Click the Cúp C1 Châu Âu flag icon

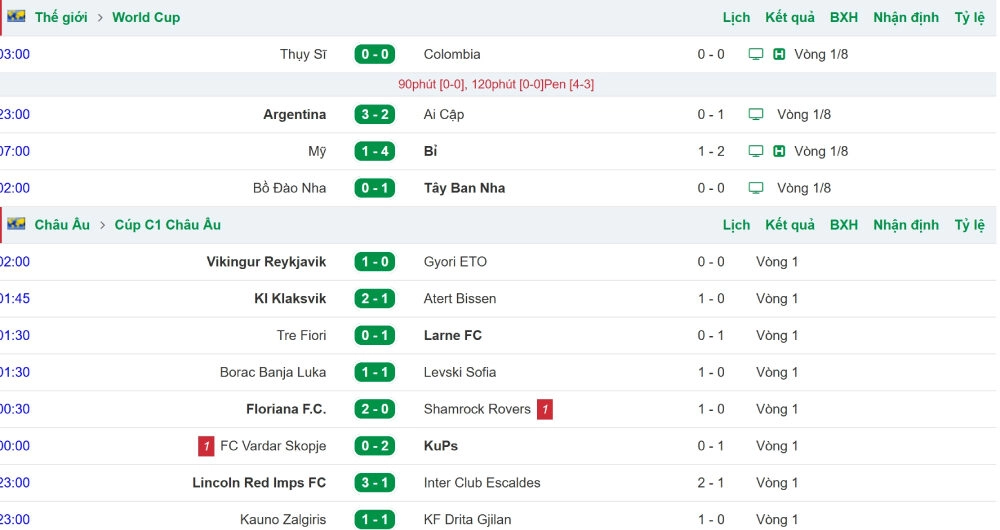point(16,224)
